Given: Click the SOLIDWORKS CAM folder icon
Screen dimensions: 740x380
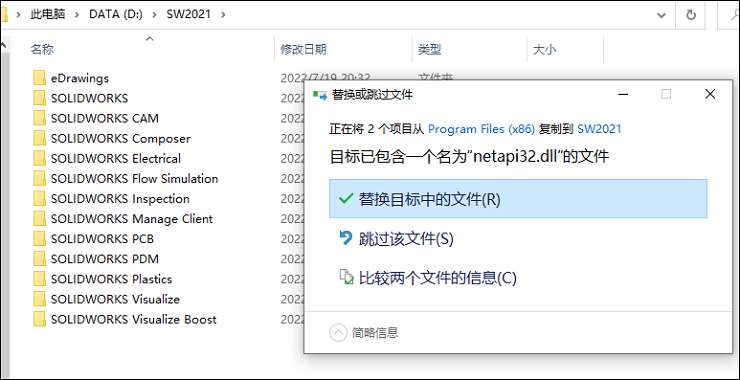Looking at the screenshot, I should click(x=39, y=118).
